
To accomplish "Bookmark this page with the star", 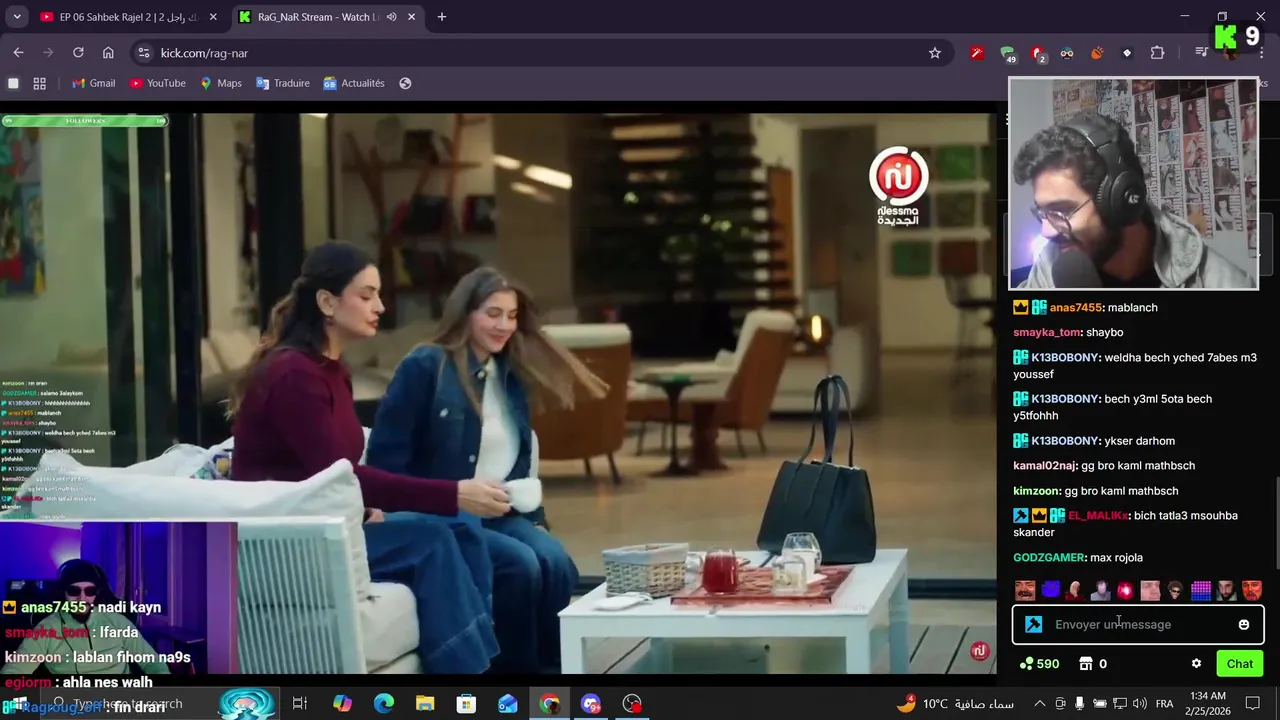I will point(935,53).
